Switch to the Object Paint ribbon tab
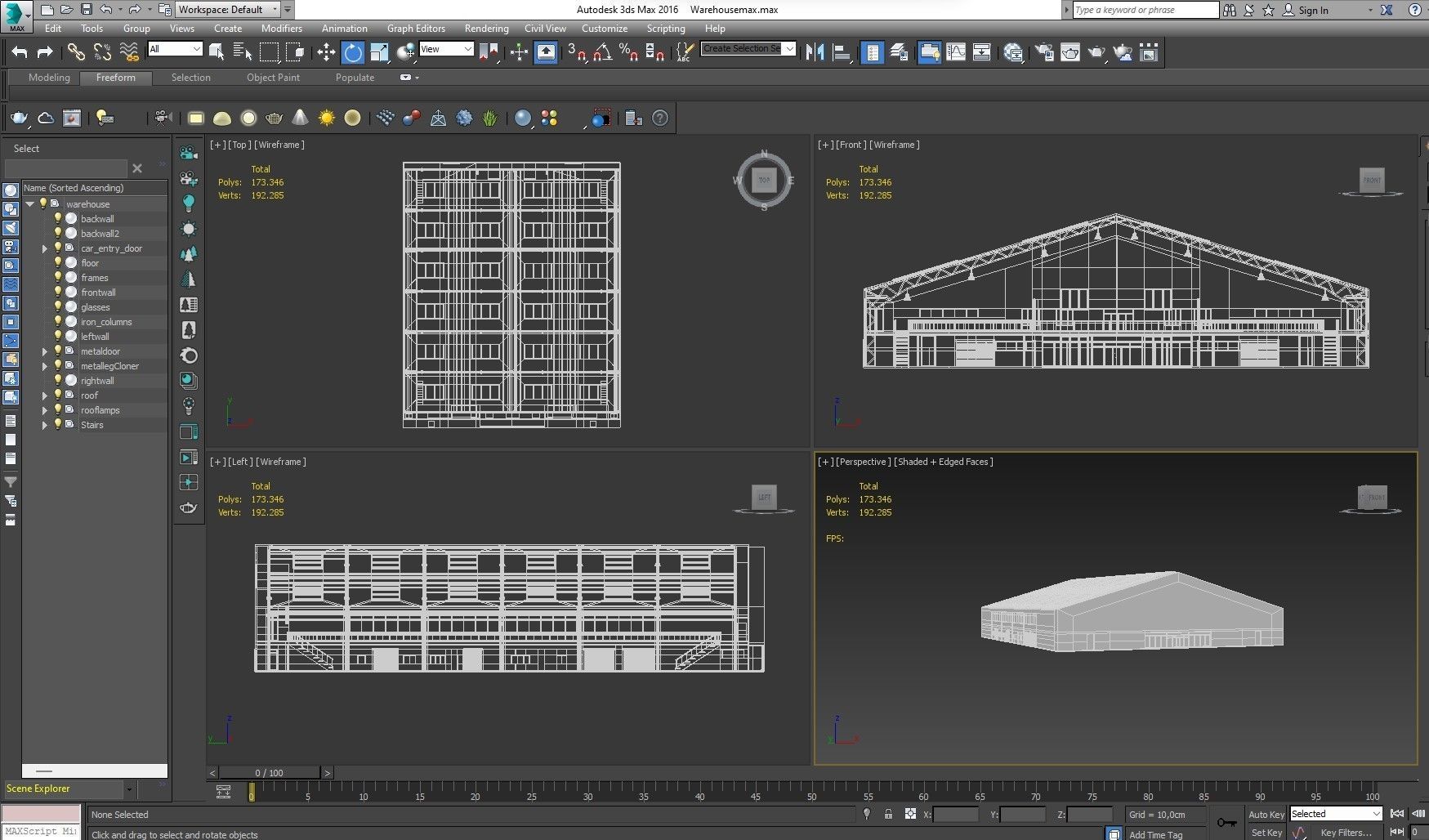1429x840 pixels. tap(273, 78)
